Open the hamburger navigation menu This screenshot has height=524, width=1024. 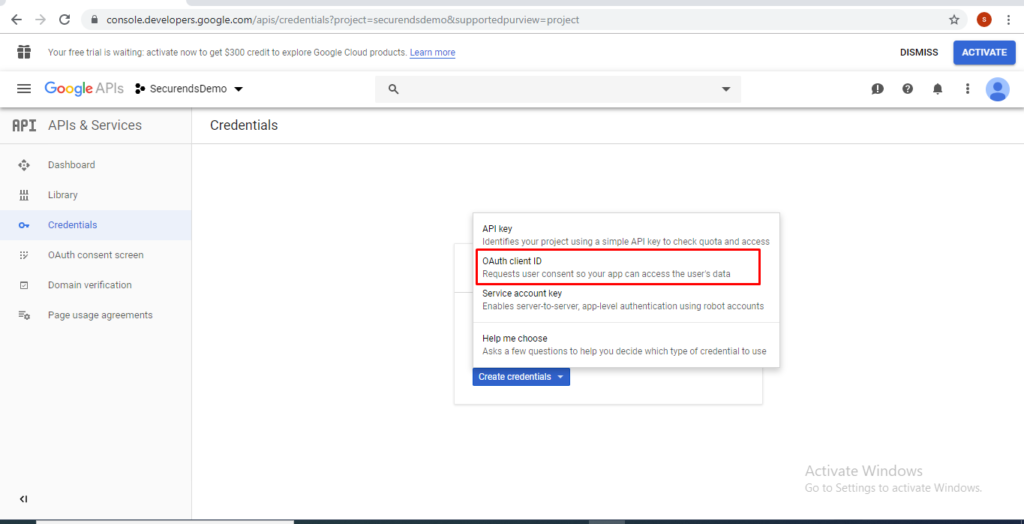point(24,89)
